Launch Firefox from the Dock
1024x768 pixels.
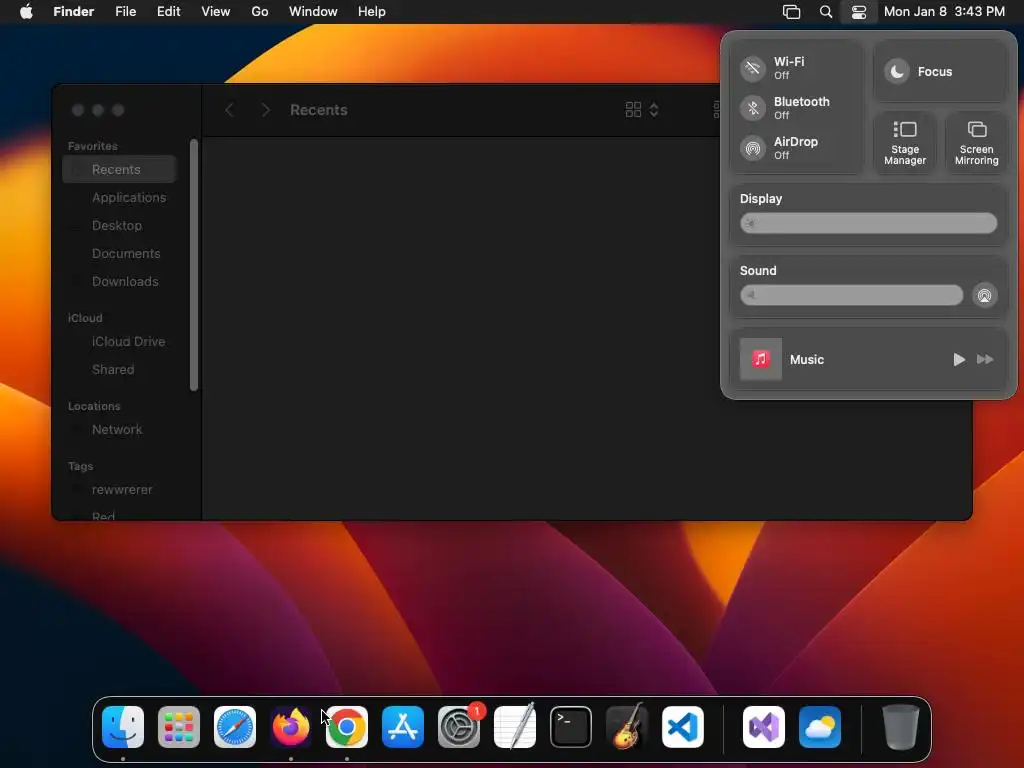[291, 727]
